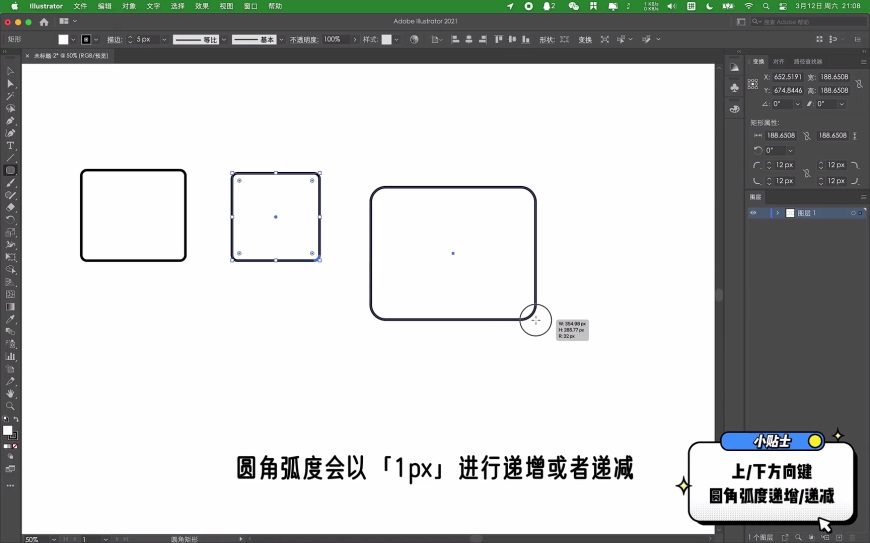Select the Zoom tool
The width and height of the screenshot is (870, 543).
[10, 406]
